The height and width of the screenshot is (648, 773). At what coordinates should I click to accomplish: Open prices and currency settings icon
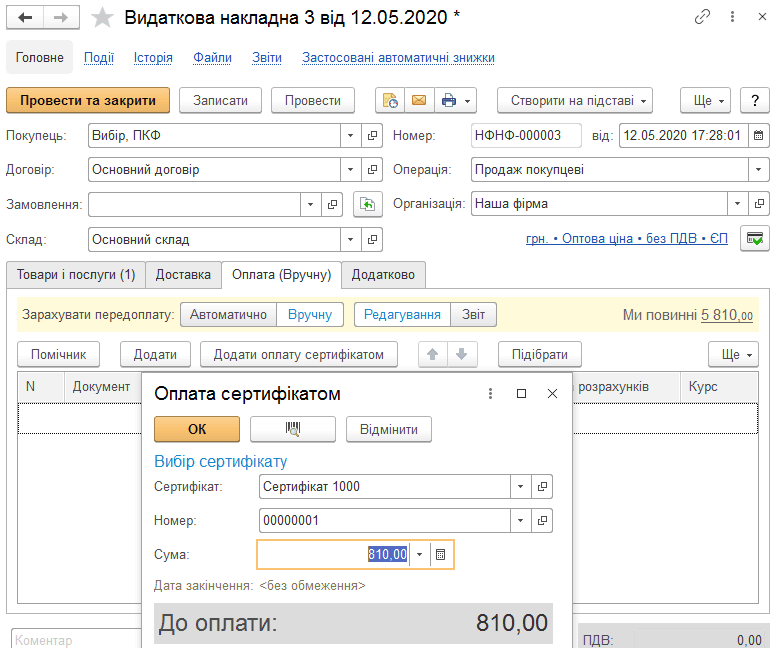coord(755,239)
